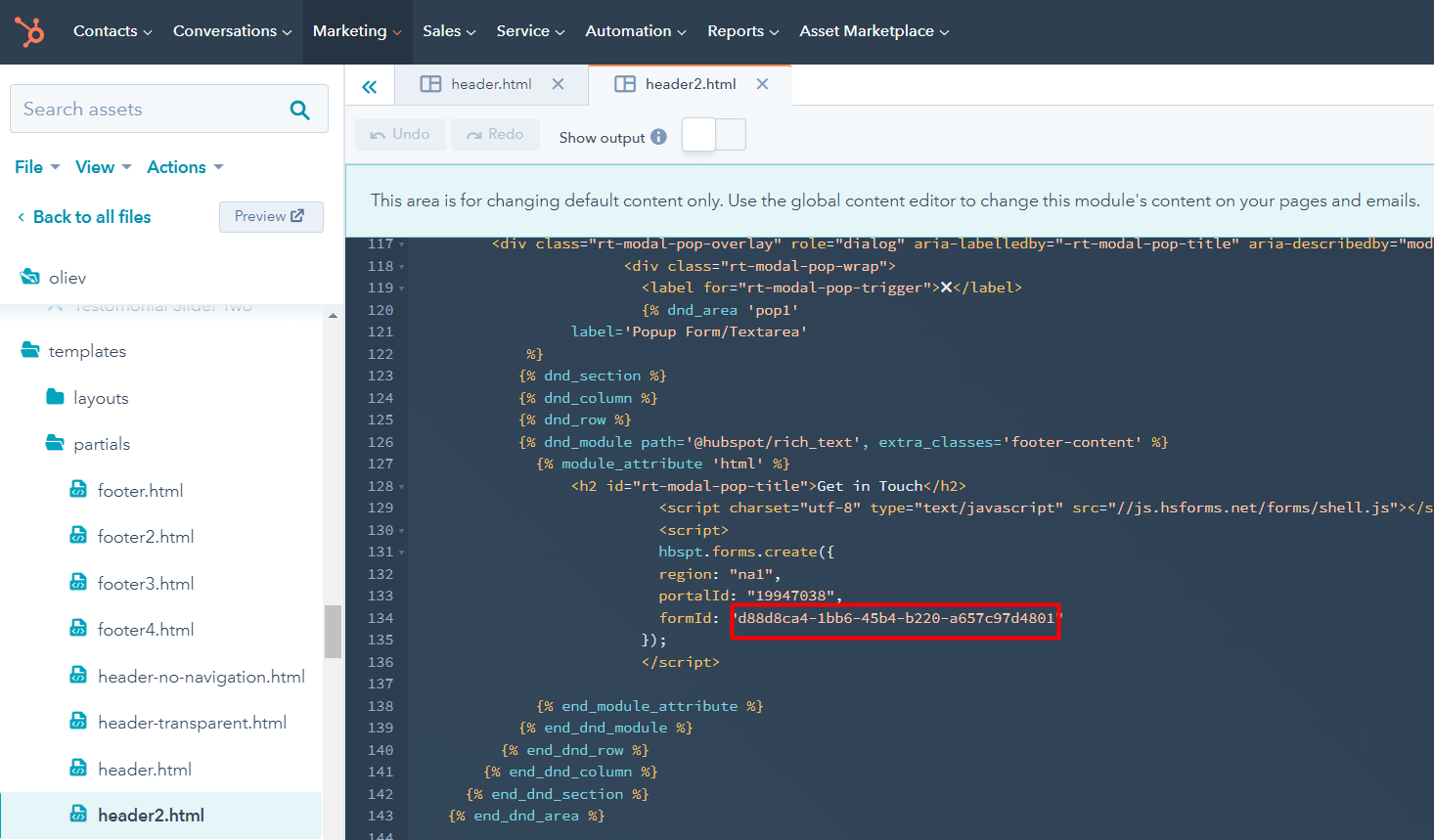Click the Show output info icon
This screenshot has height=840, width=1434.
(x=658, y=137)
